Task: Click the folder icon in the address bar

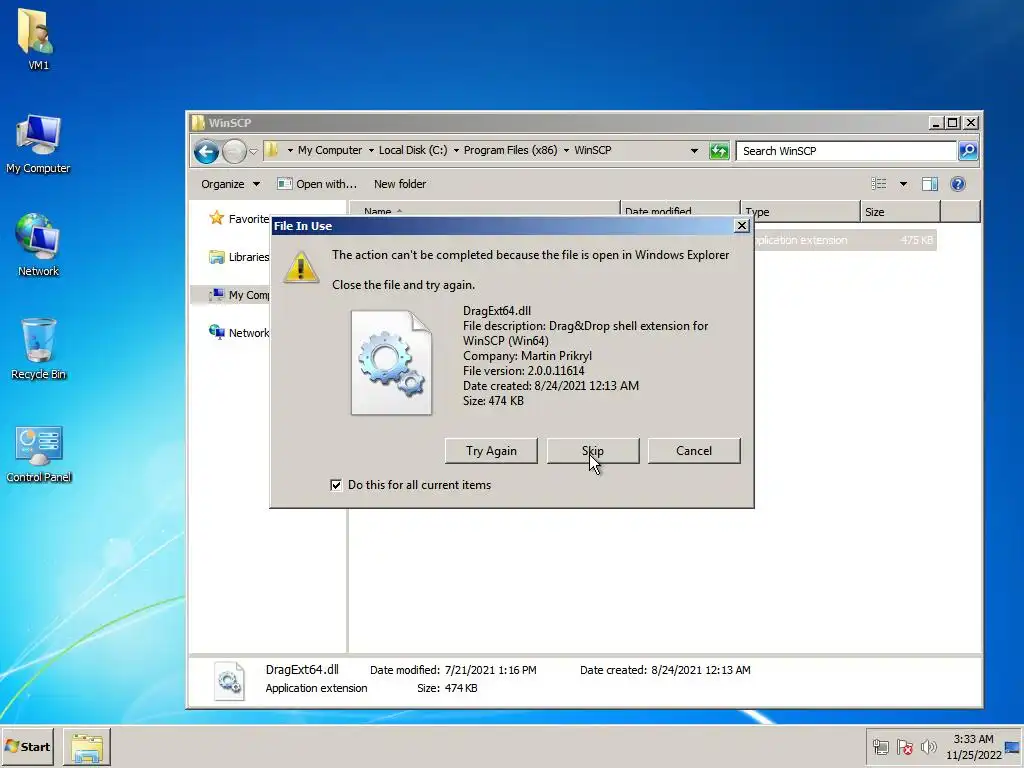Action: tap(272, 150)
